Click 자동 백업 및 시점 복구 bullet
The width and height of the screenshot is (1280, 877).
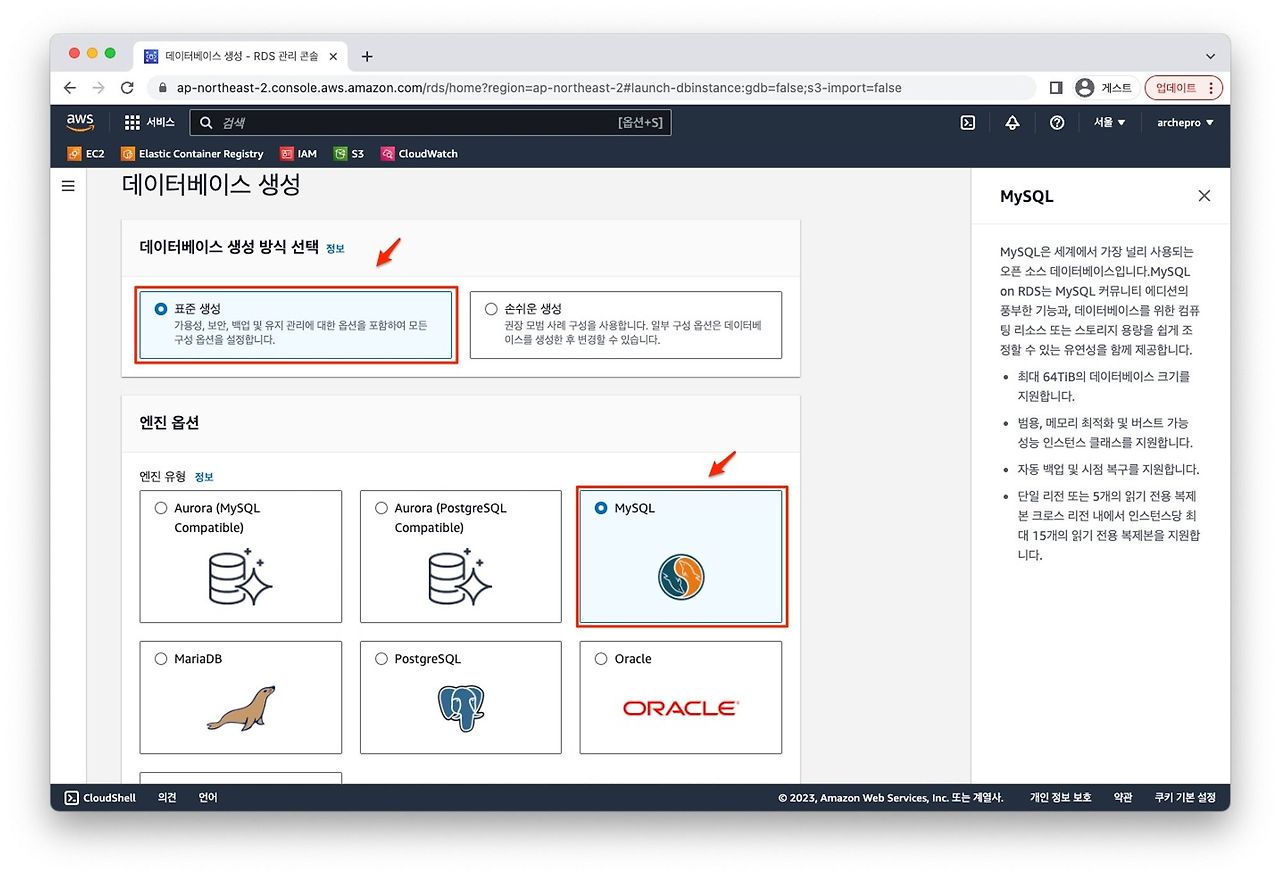coord(1108,469)
